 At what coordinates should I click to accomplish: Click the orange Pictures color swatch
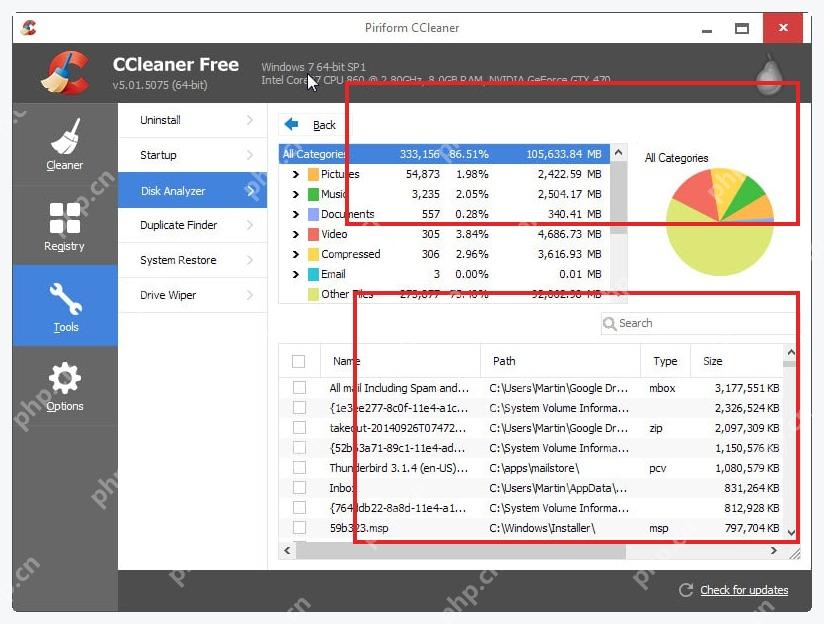[313, 174]
